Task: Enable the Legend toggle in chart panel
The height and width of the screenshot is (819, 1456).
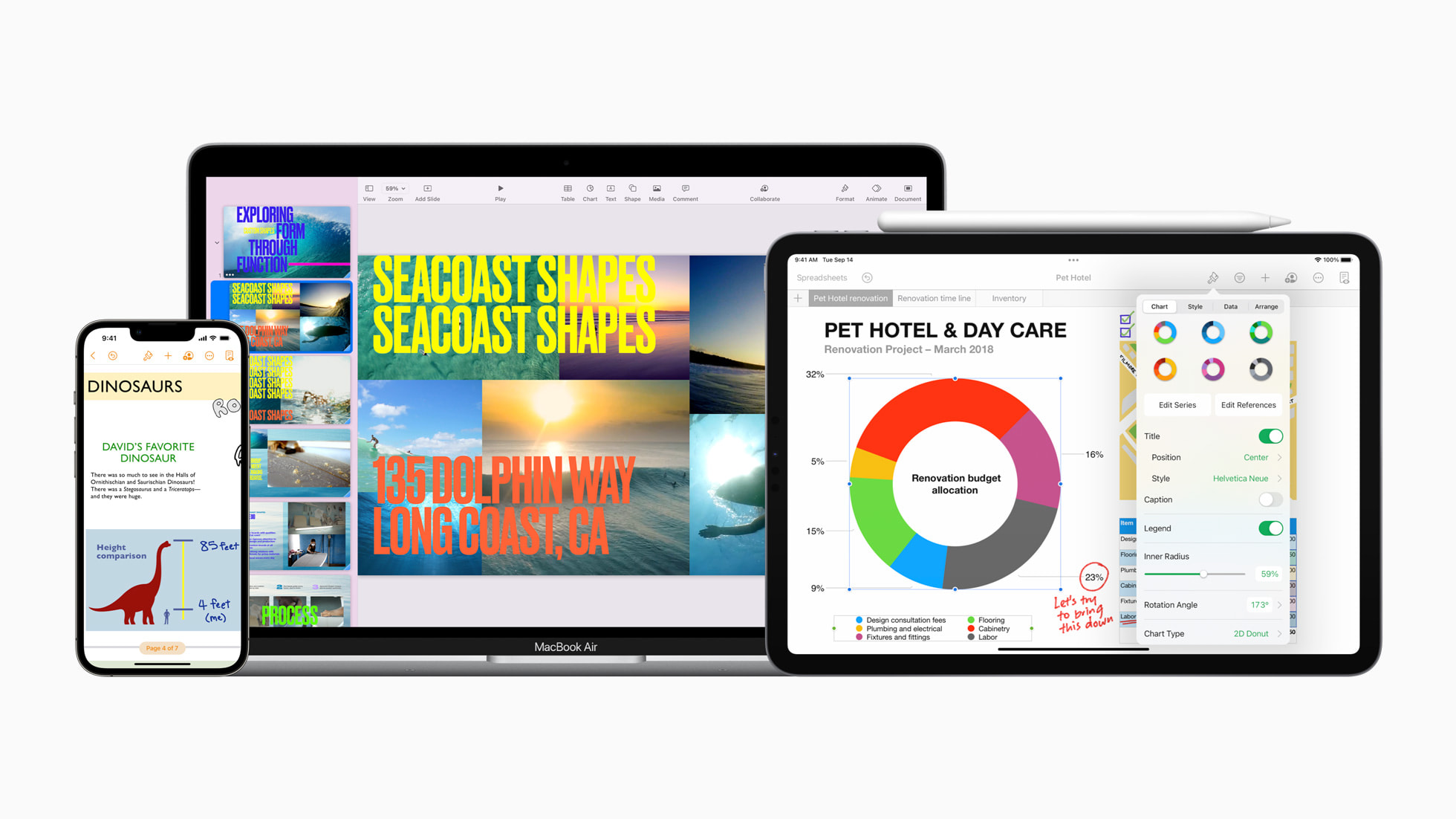Action: 1270,528
